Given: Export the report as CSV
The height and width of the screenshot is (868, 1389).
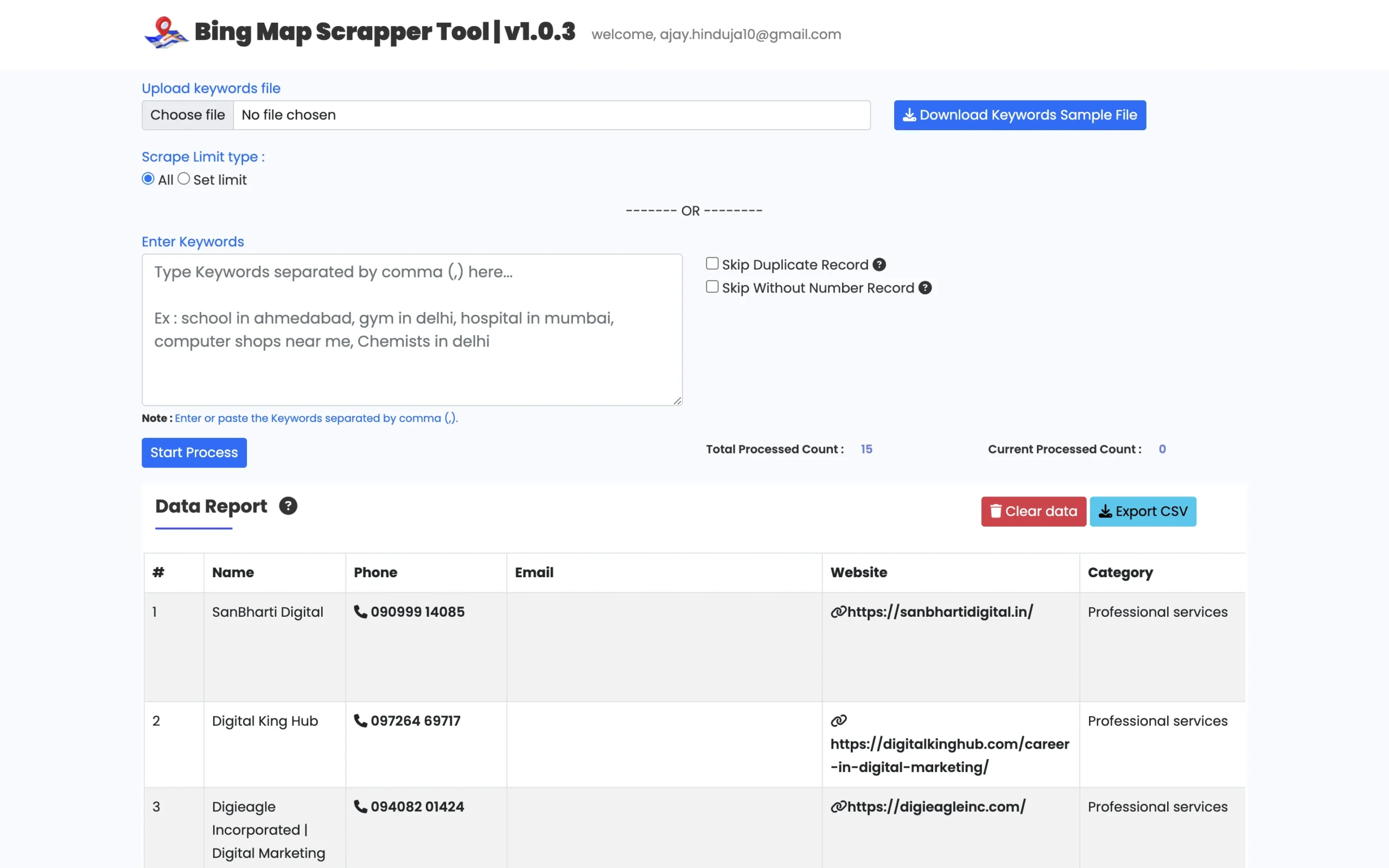Looking at the screenshot, I should pyautogui.click(x=1142, y=512).
